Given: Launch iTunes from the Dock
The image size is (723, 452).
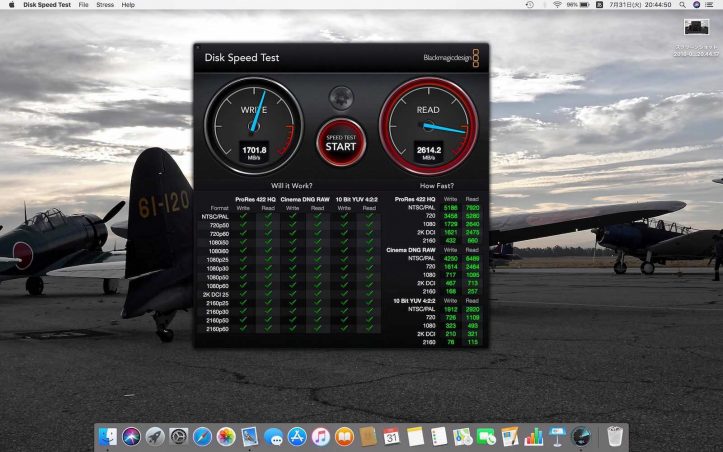Looking at the screenshot, I should point(320,436).
